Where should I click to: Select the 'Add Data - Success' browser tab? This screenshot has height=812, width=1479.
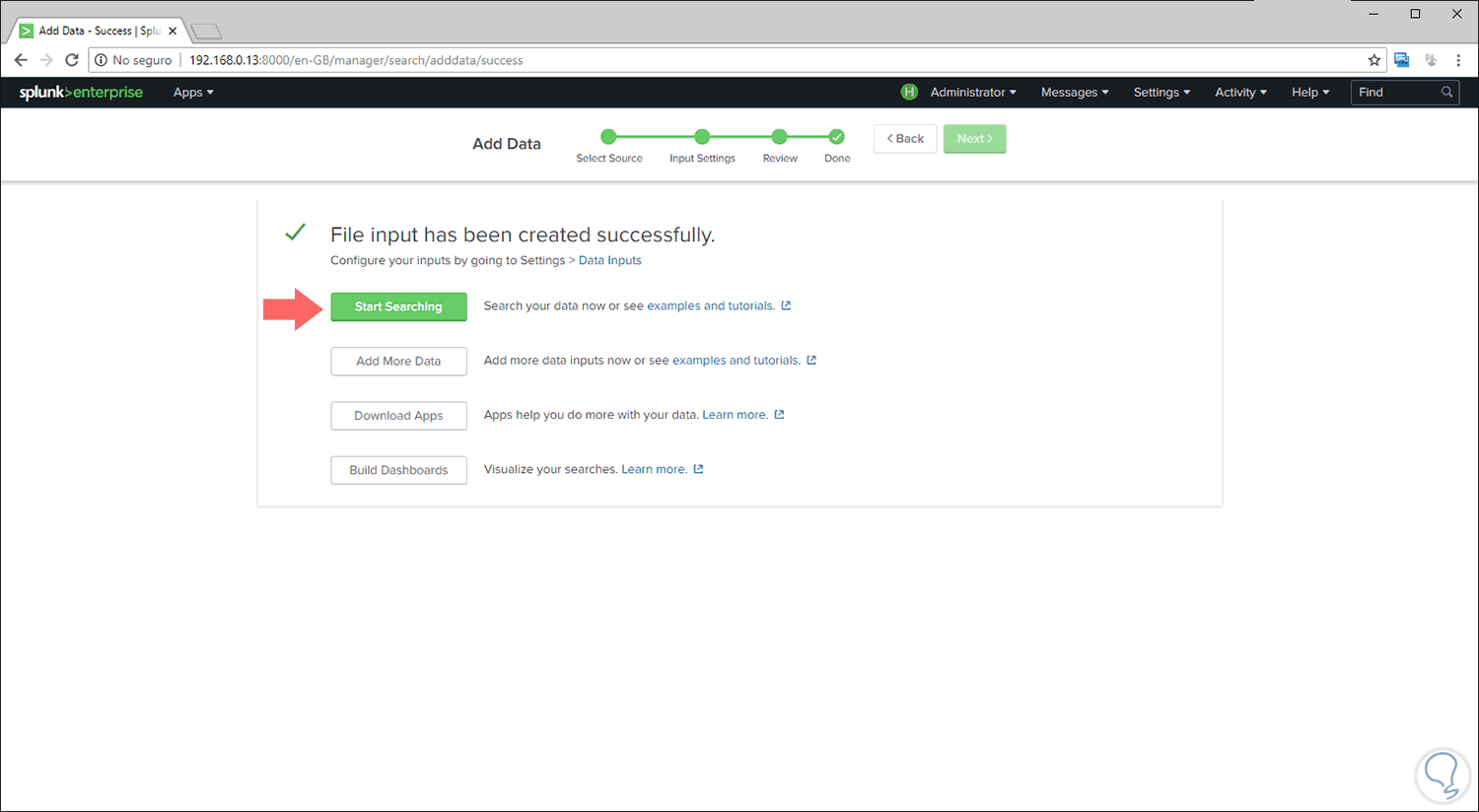tap(94, 30)
